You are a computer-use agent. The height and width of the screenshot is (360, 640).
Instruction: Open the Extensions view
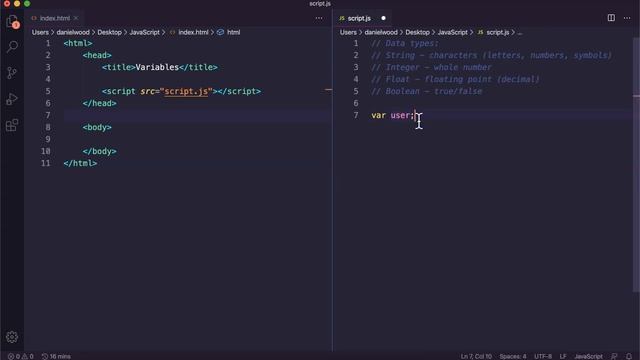pyautogui.click(x=12, y=125)
